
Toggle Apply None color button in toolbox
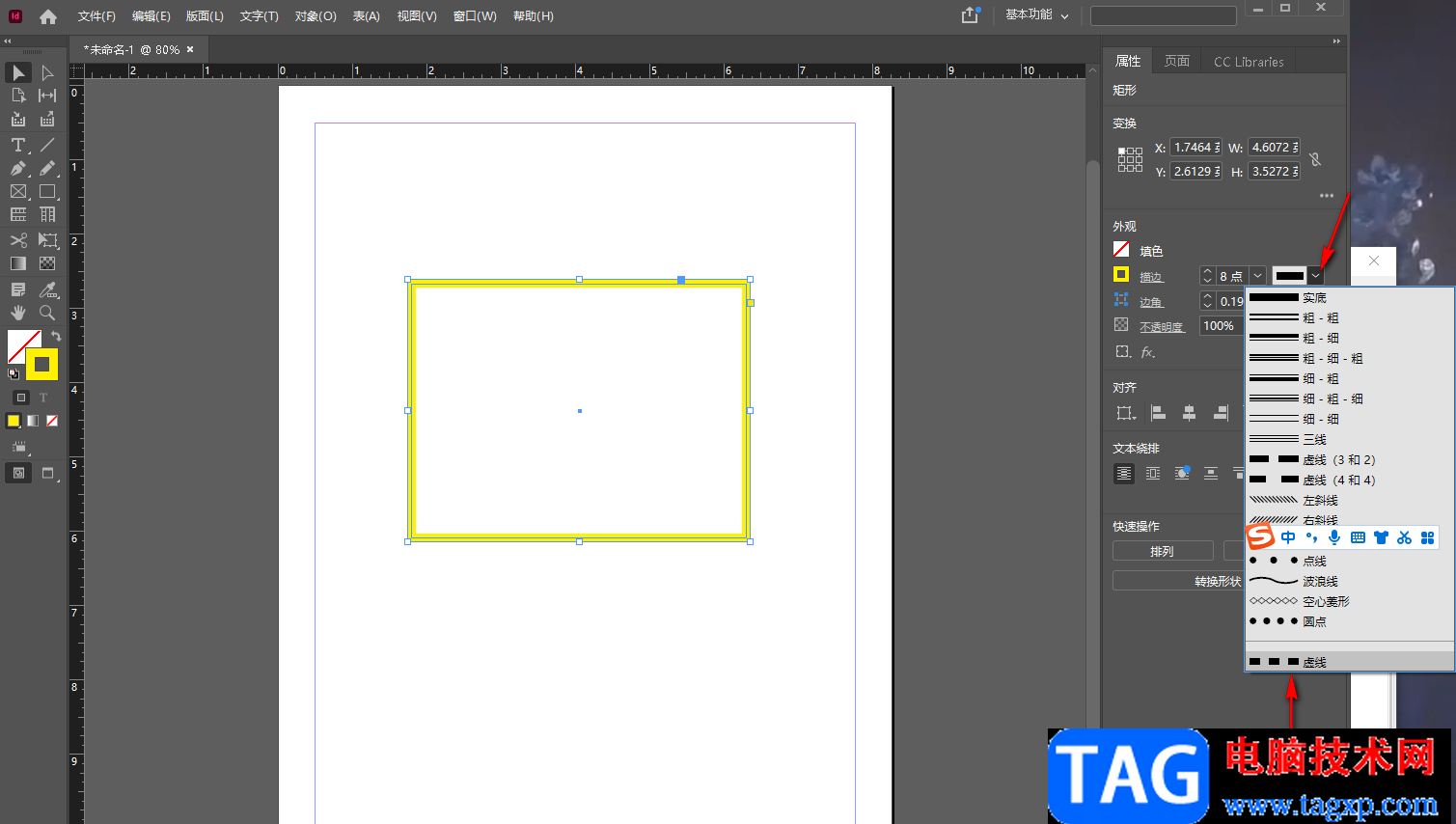pyautogui.click(x=52, y=421)
